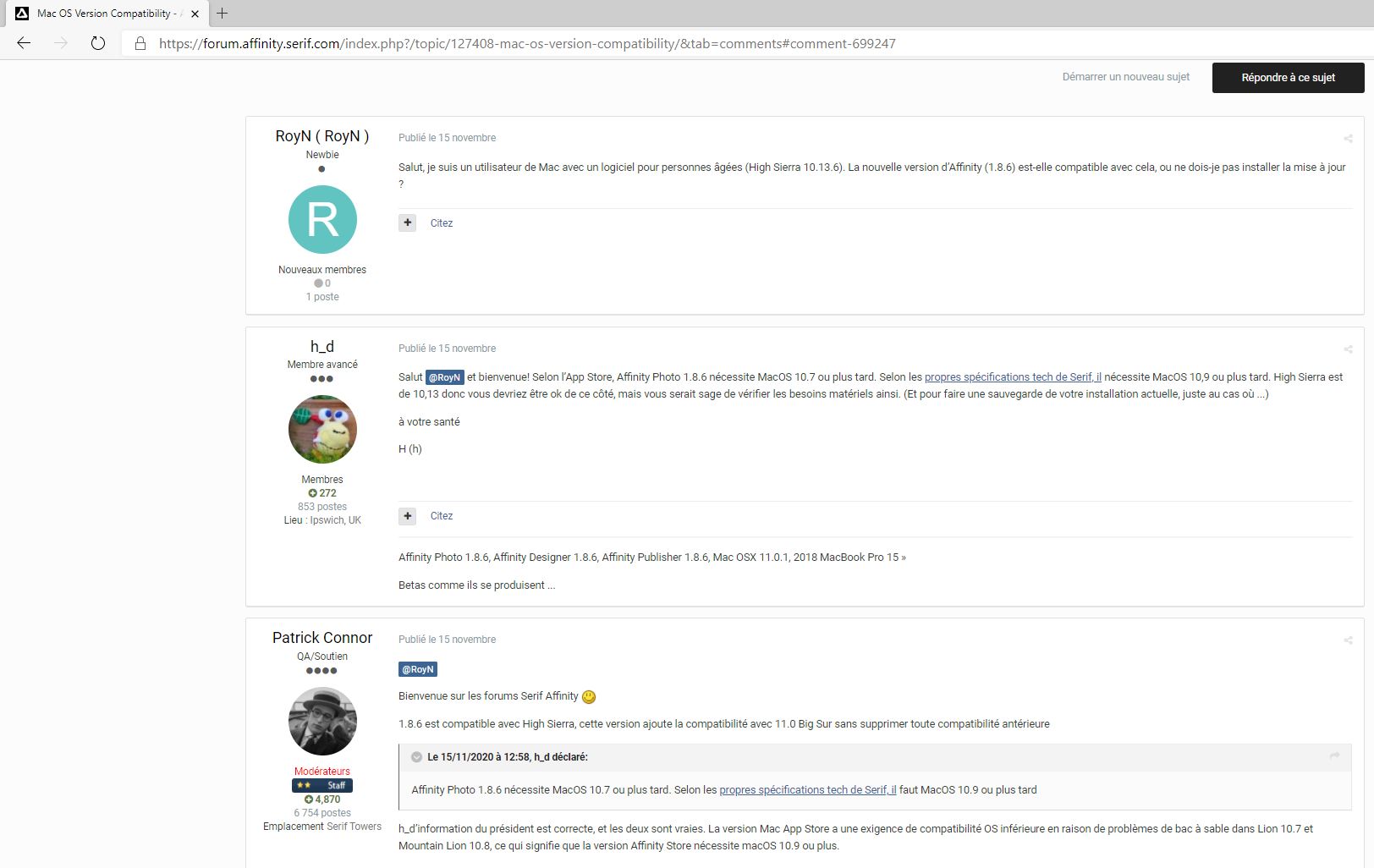Collapse the quoted h_d block
Screen dimensions: 1374x868
(x=416, y=757)
